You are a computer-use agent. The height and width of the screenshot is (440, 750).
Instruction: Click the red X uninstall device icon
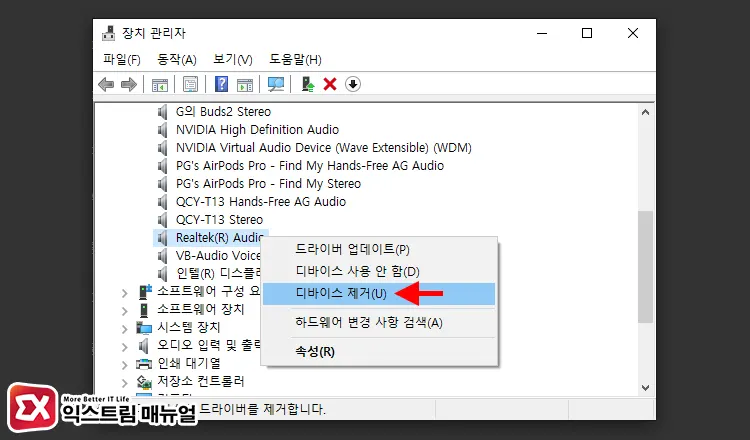click(330, 84)
